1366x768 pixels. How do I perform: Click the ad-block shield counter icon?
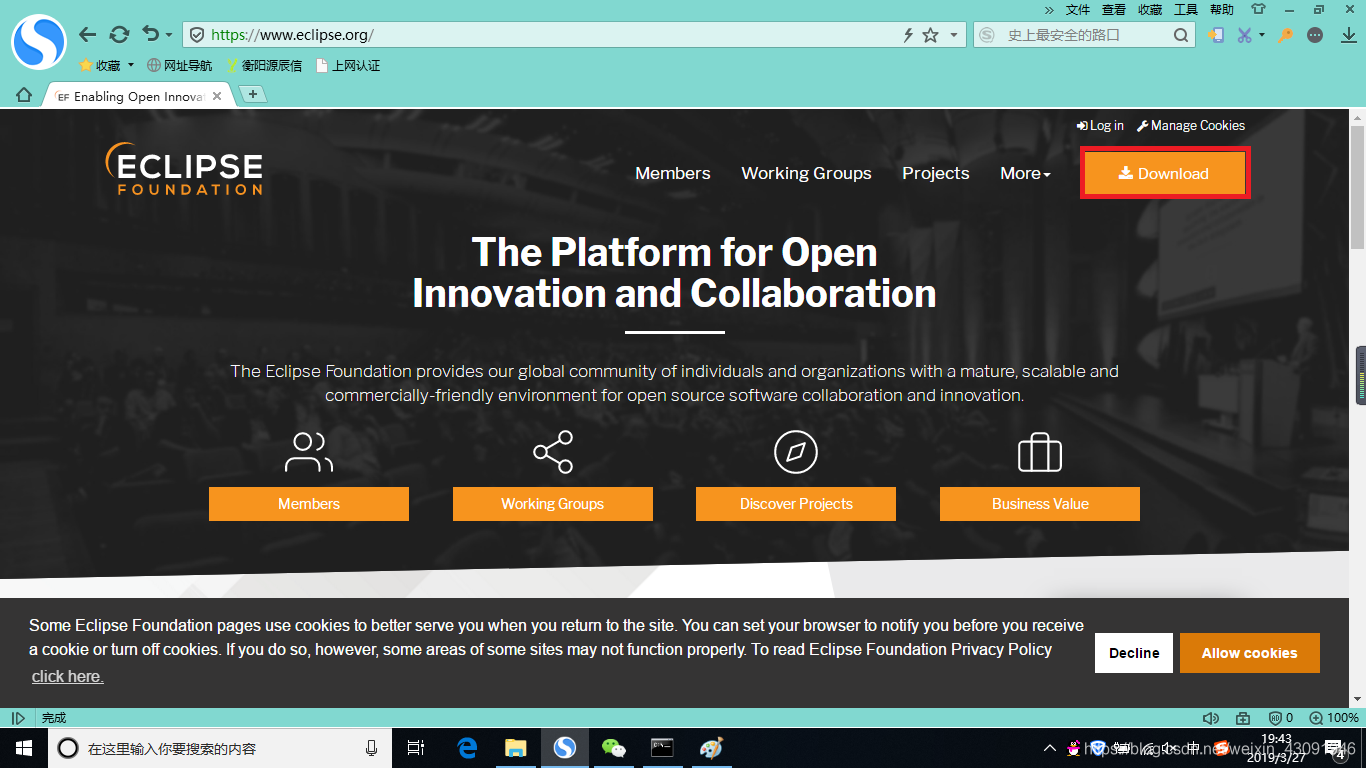1280,718
